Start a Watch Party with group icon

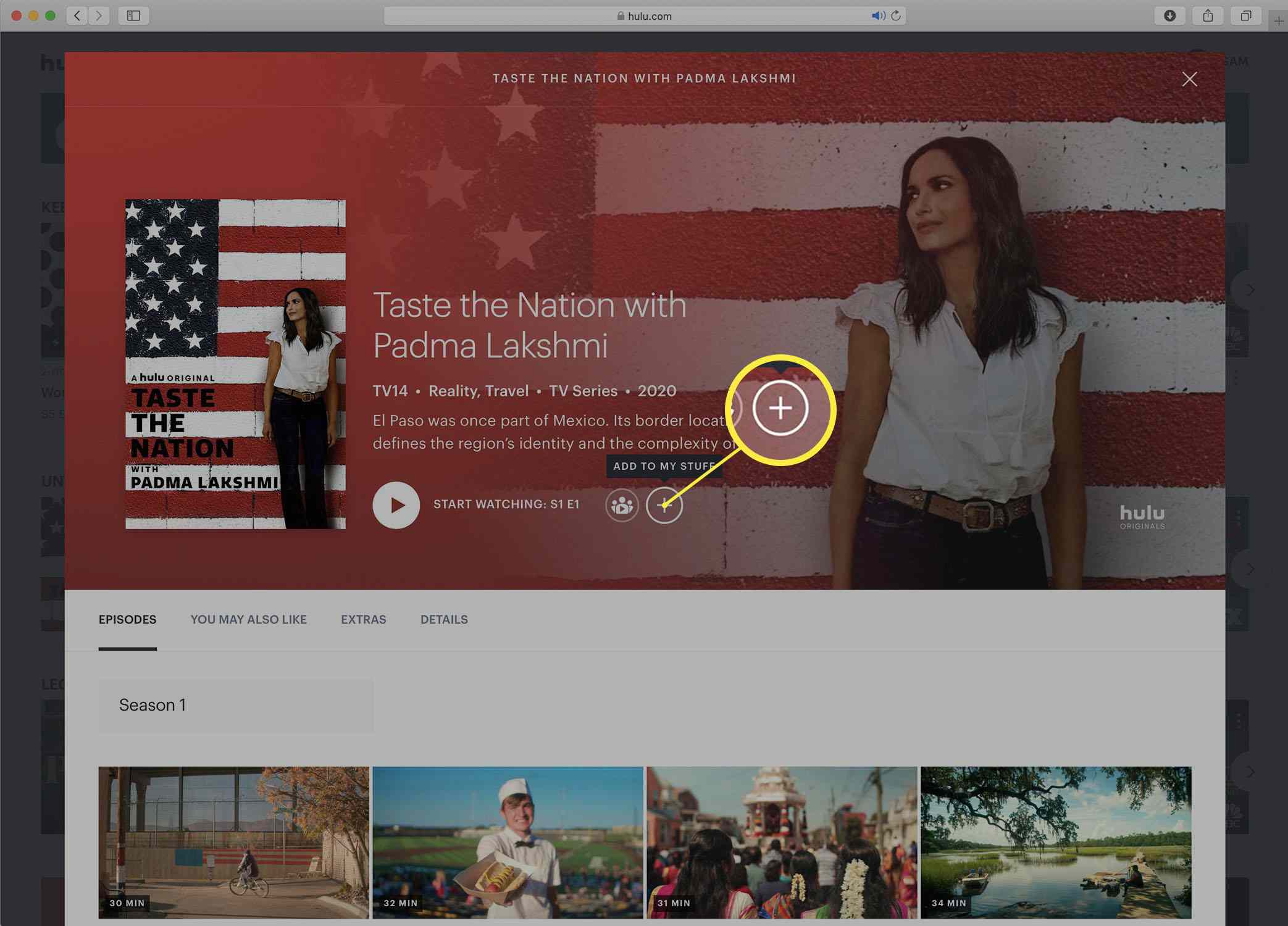[x=622, y=505]
